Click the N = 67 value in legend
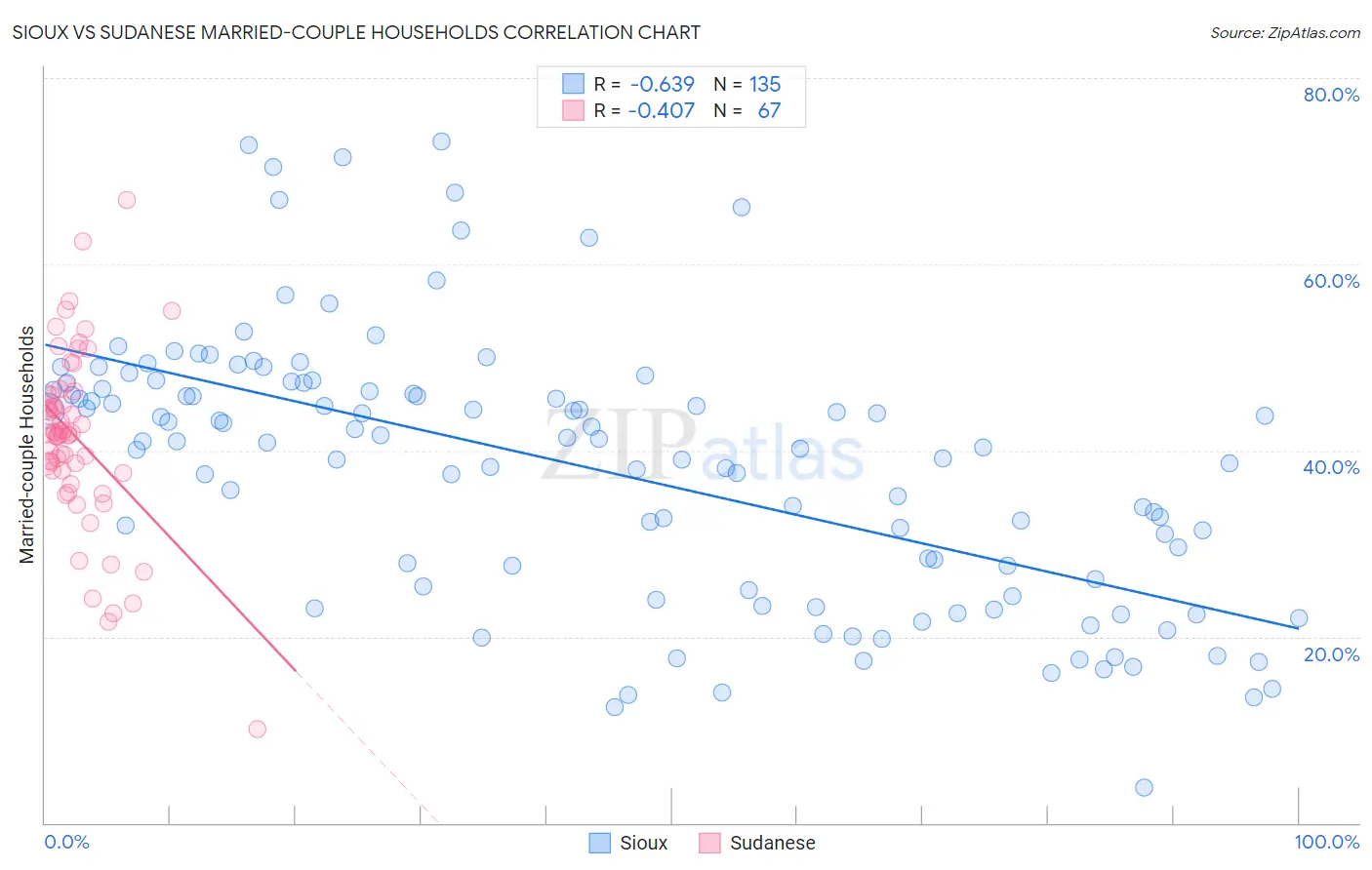 click(x=747, y=110)
